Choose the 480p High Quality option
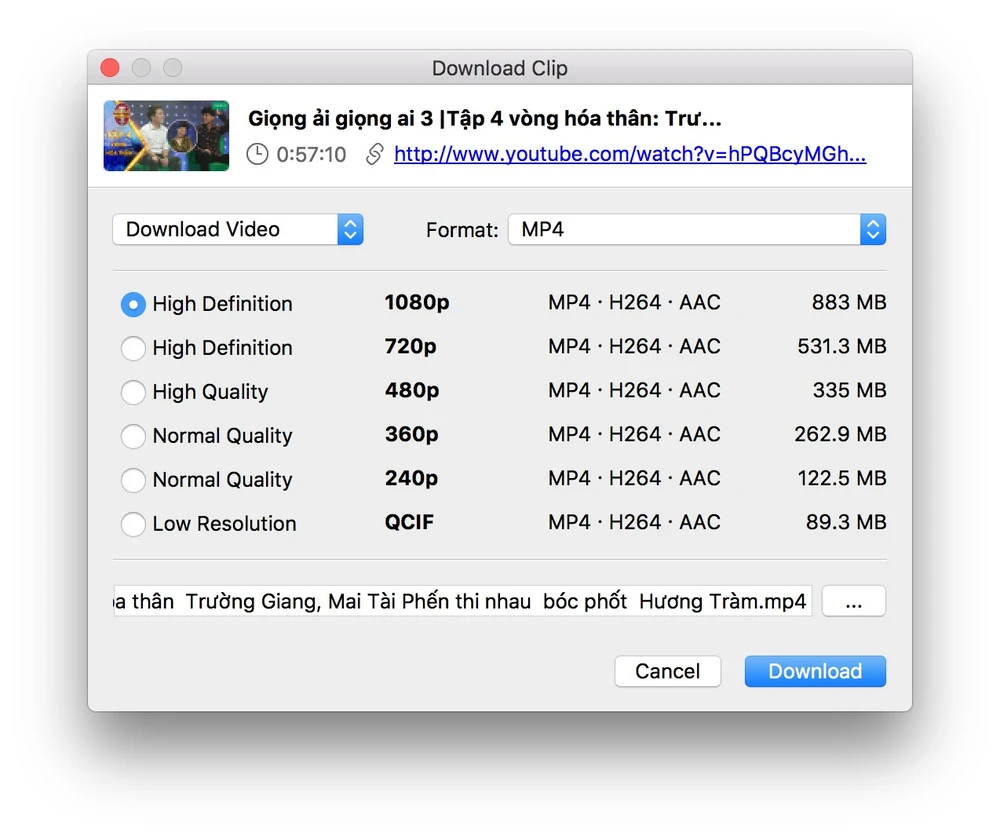 coord(133,392)
